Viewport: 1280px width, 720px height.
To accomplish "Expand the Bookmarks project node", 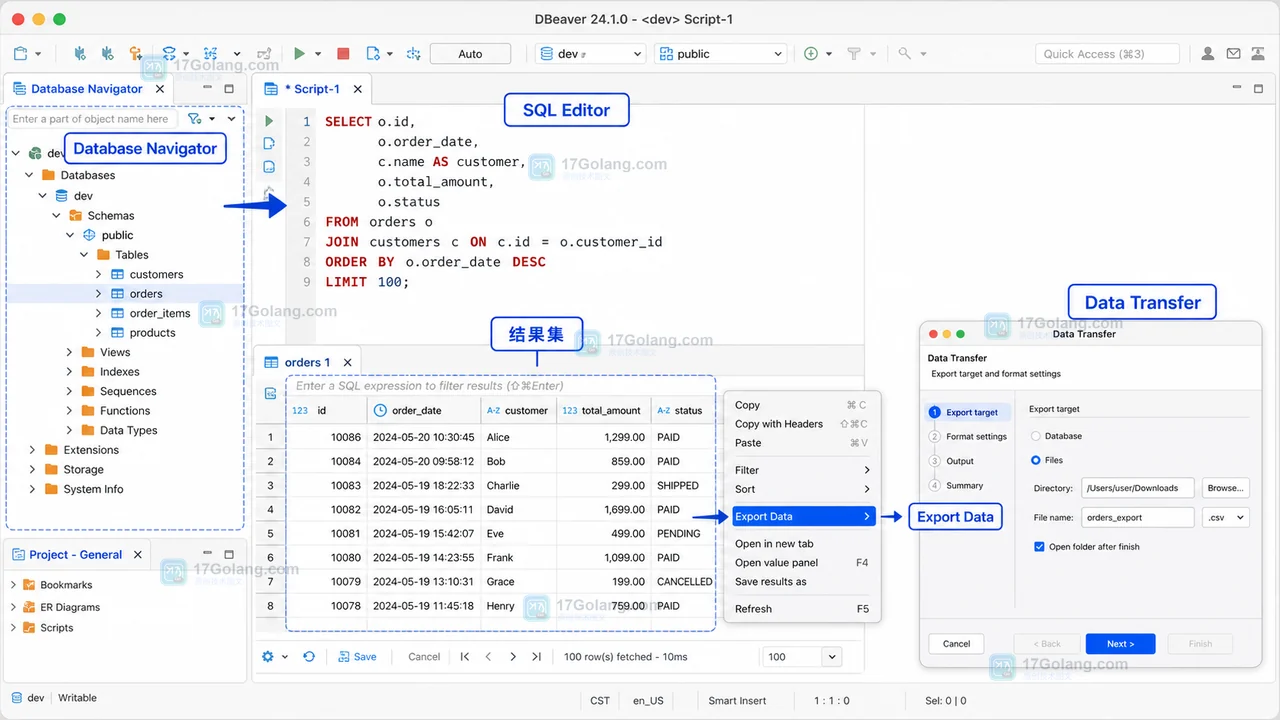I will coord(13,585).
